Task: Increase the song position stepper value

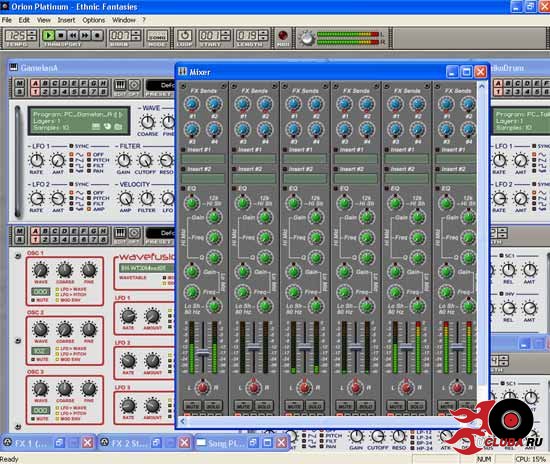Action: point(136,33)
